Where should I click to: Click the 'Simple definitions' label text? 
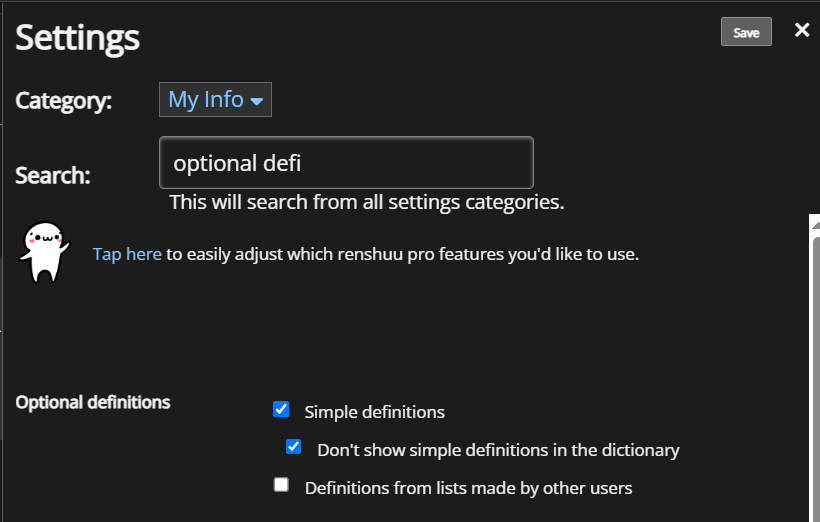pyautogui.click(x=374, y=412)
